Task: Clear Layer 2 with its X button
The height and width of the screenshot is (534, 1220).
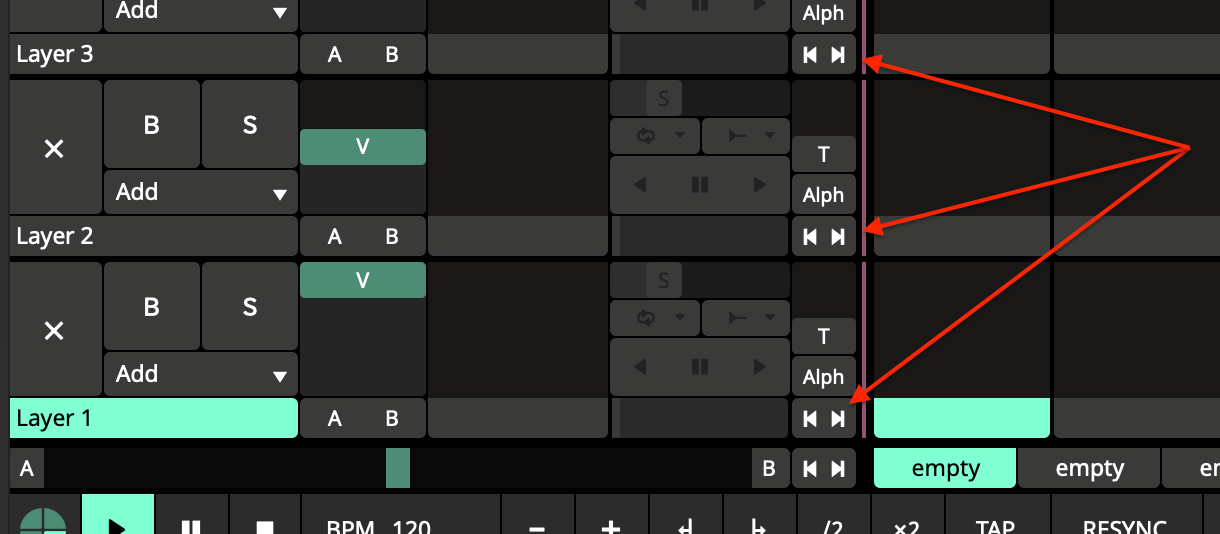Action: point(55,148)
